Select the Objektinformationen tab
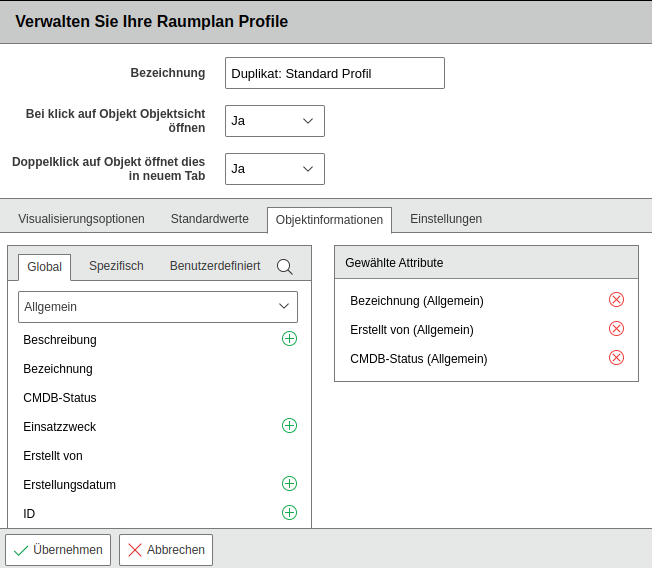The image size is (652, 568). point(329,220)
